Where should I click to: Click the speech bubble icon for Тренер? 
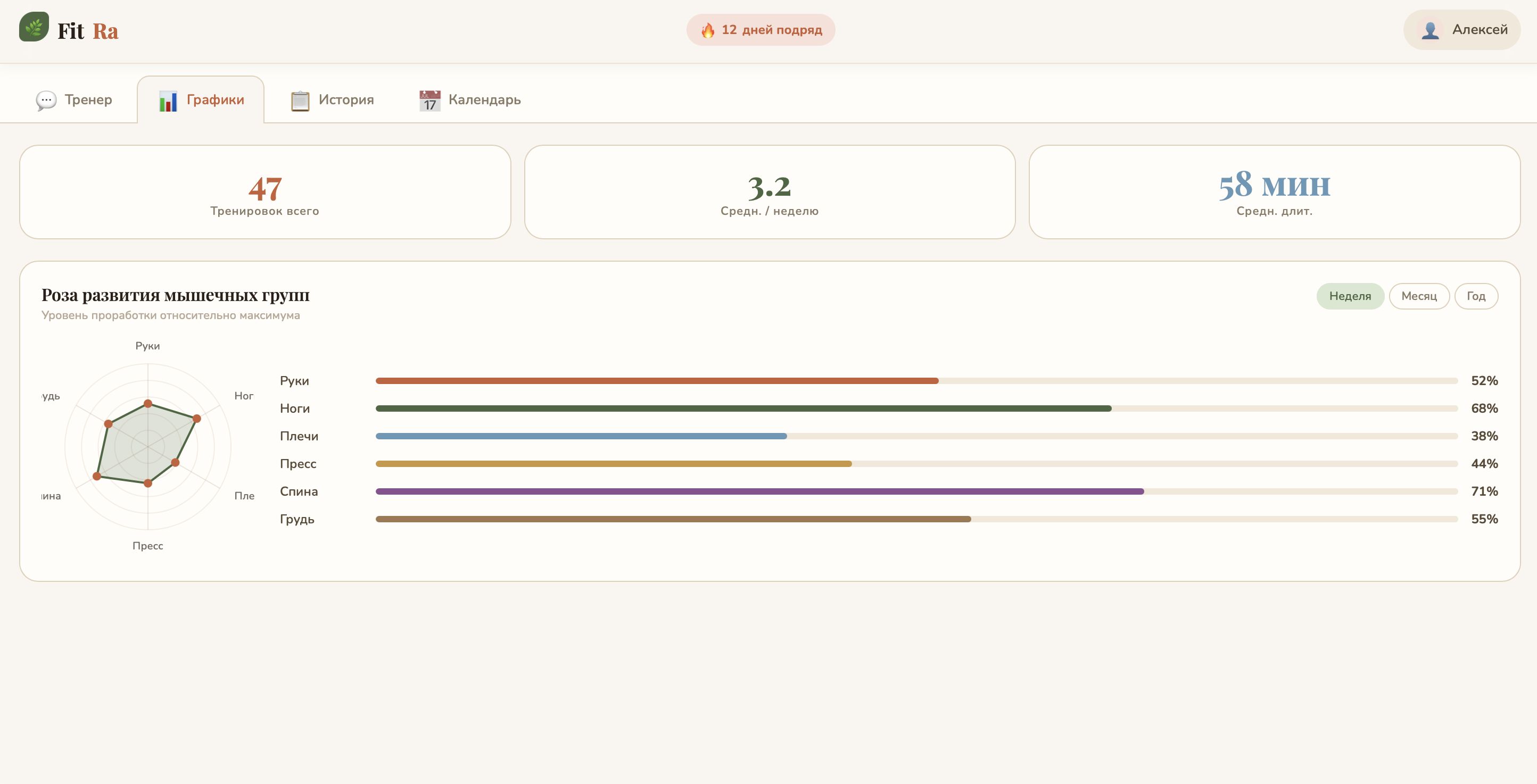pos(46,100)
